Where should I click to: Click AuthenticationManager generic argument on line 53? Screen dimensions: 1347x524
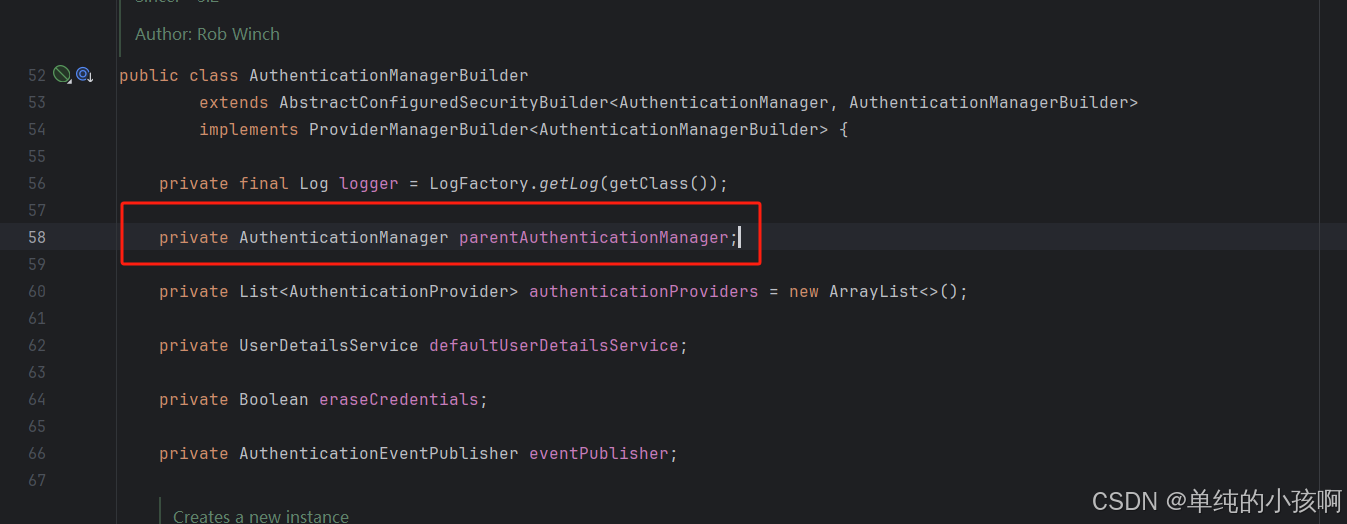pyautogui.click(x=724, y=102)
